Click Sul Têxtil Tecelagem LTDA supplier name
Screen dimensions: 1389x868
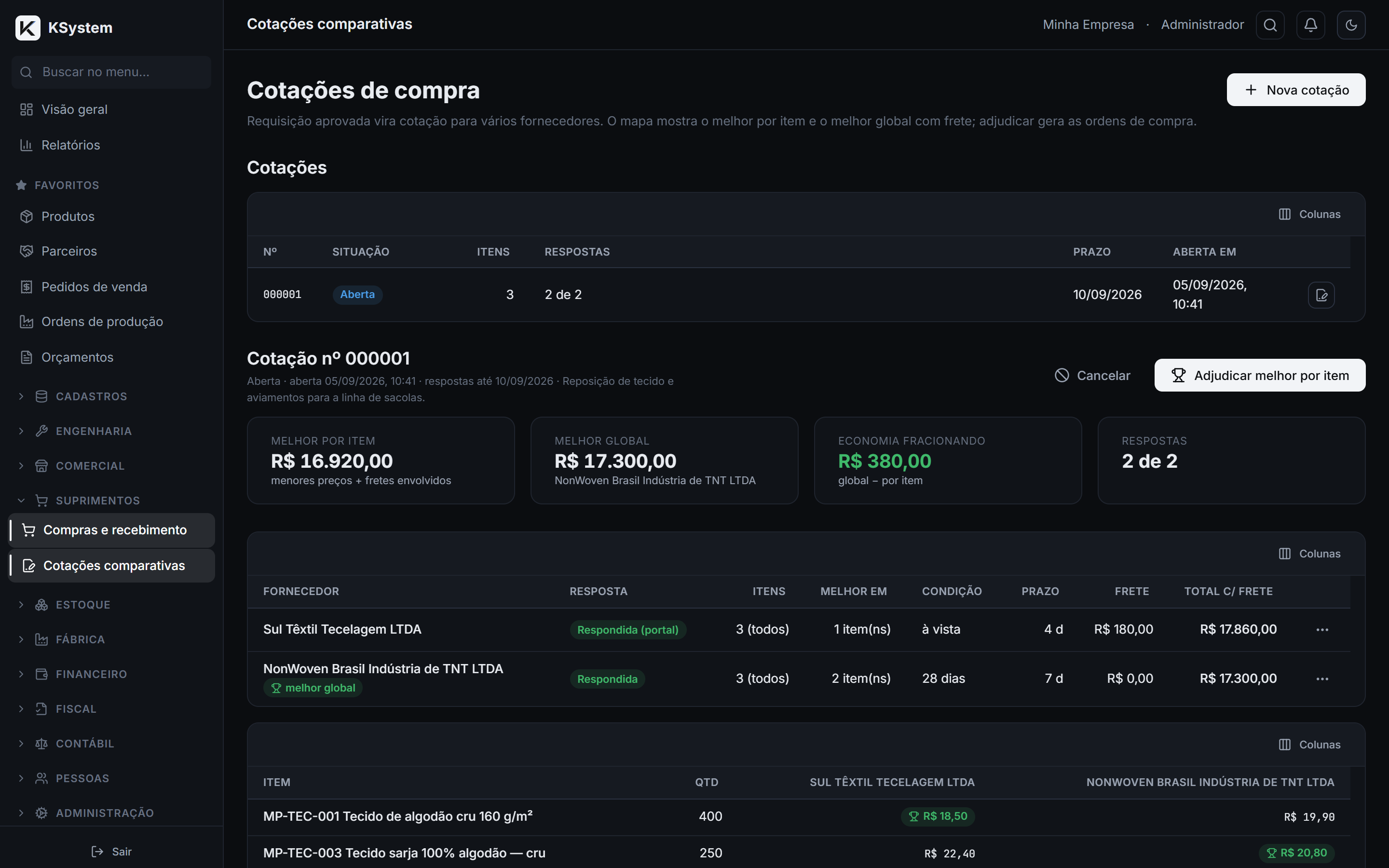(342, 630)
